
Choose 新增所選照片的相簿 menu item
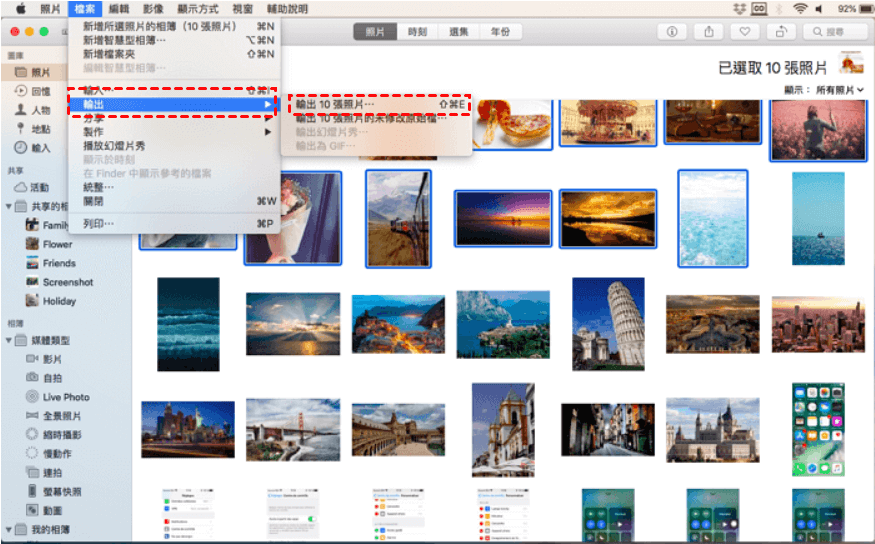[x=174, y=26]
